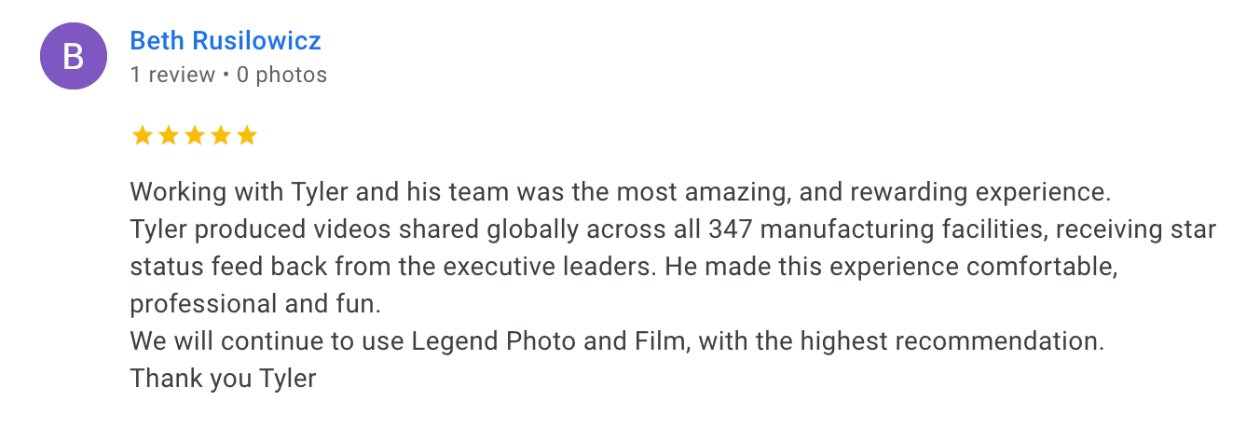Click the "professional and fun." line
This screenshot has height=428, width=1260.
click(x=256, y=303)
